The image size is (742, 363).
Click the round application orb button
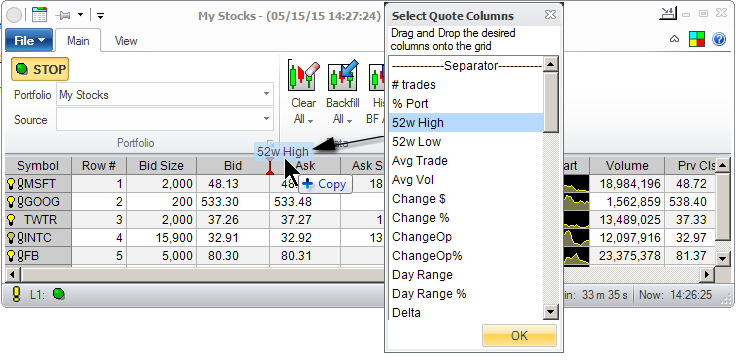pyautogui.click(x=14, y=15)
